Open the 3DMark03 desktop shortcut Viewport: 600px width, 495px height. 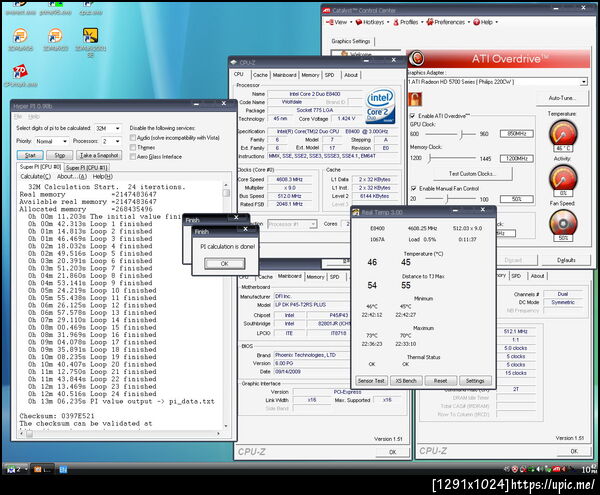click(x=57, y=38)
